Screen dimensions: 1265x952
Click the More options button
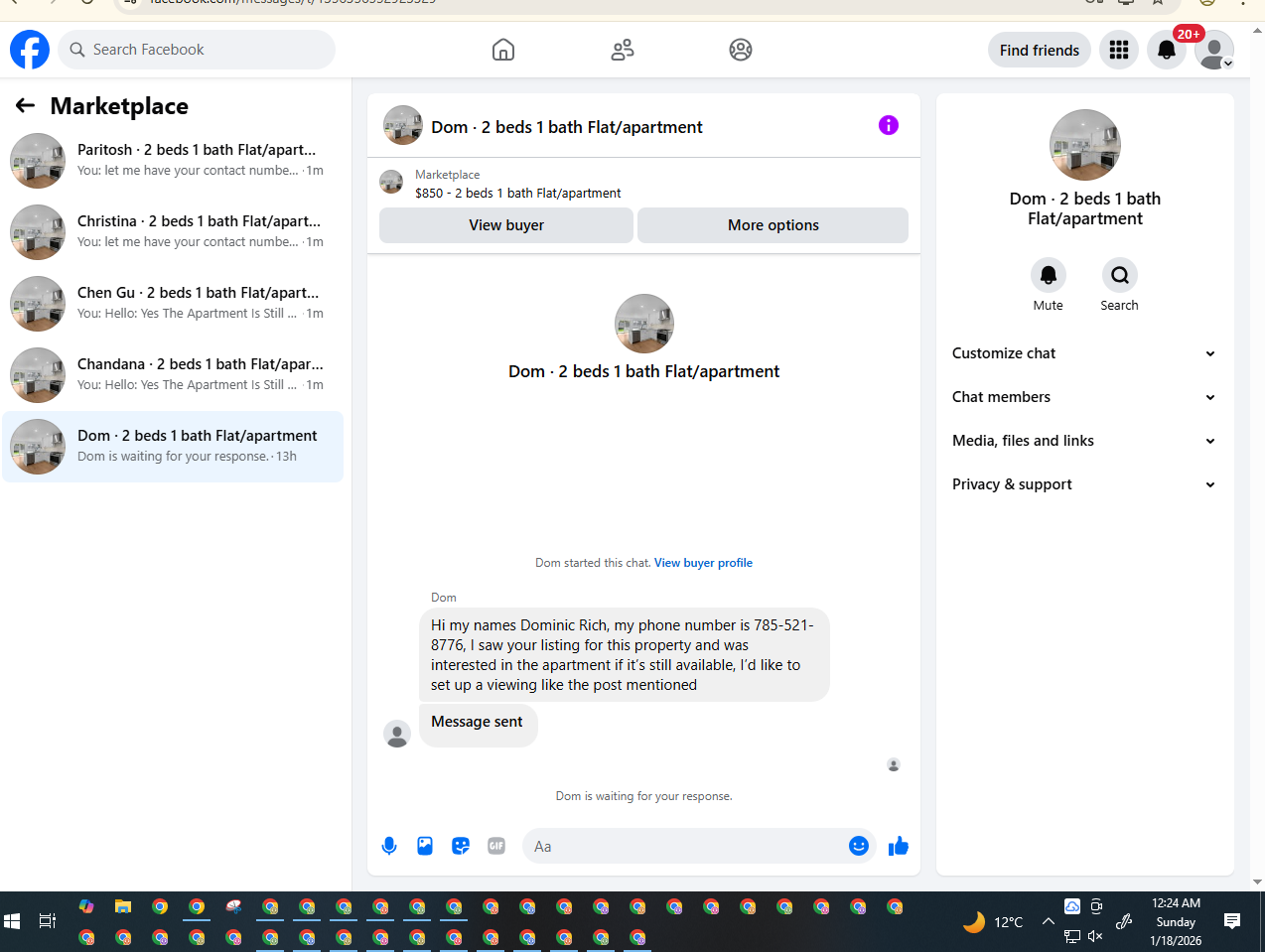tap(773, 225)
